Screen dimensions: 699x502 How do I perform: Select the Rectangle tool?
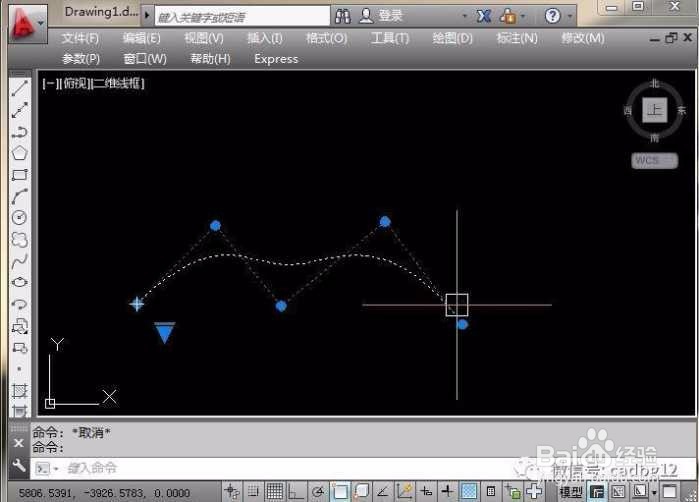click(x=20, y=174)
